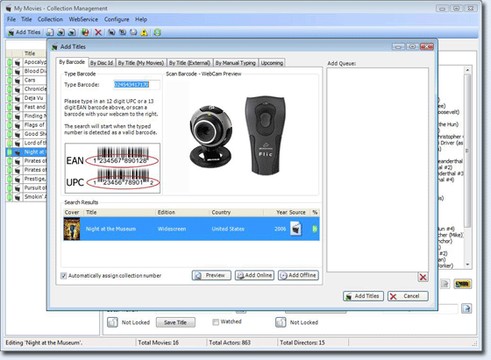The height and width of the screenshot is (360, 491).
Task: Click the Type Barcode input field
Action: 136,85
